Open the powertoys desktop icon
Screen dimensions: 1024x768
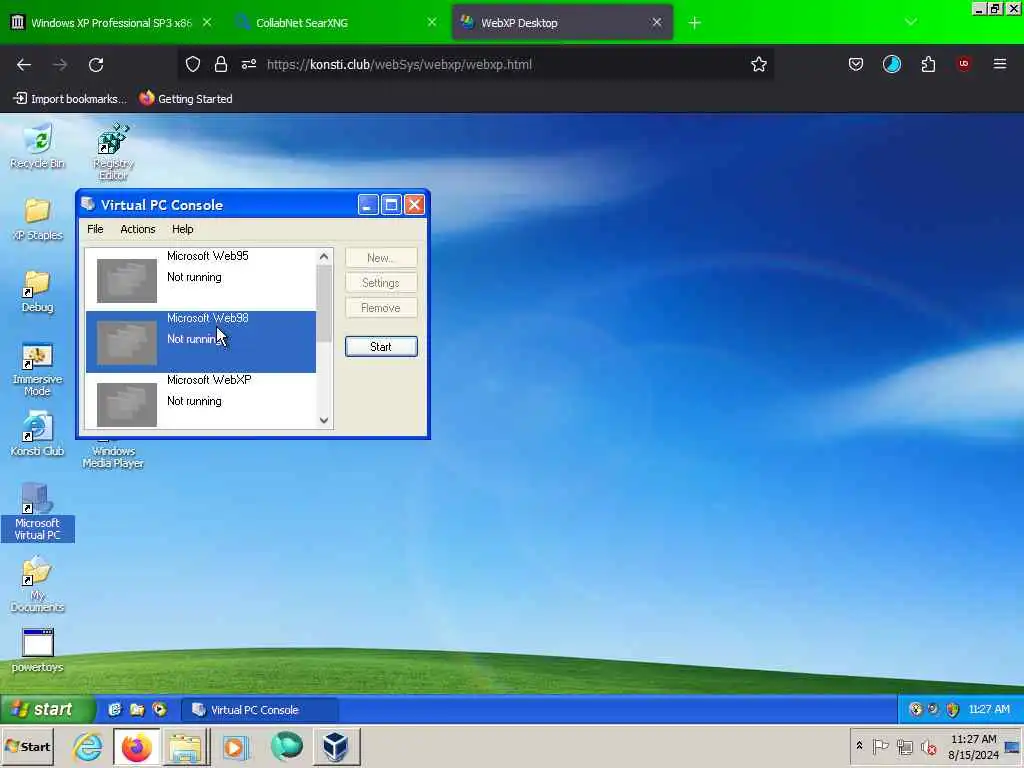[x=37, y=650]
